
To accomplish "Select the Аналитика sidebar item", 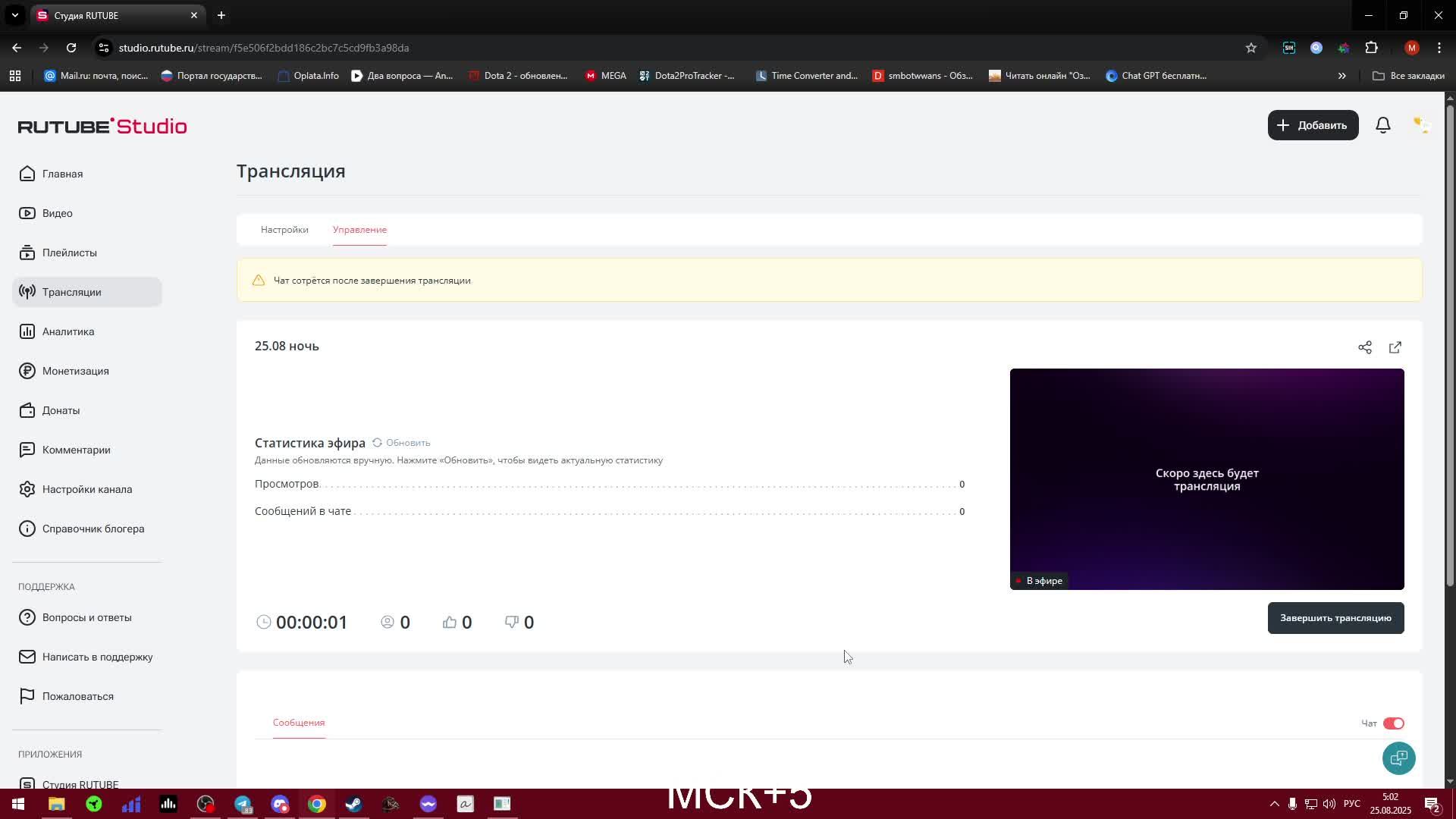I will (67, 331).
